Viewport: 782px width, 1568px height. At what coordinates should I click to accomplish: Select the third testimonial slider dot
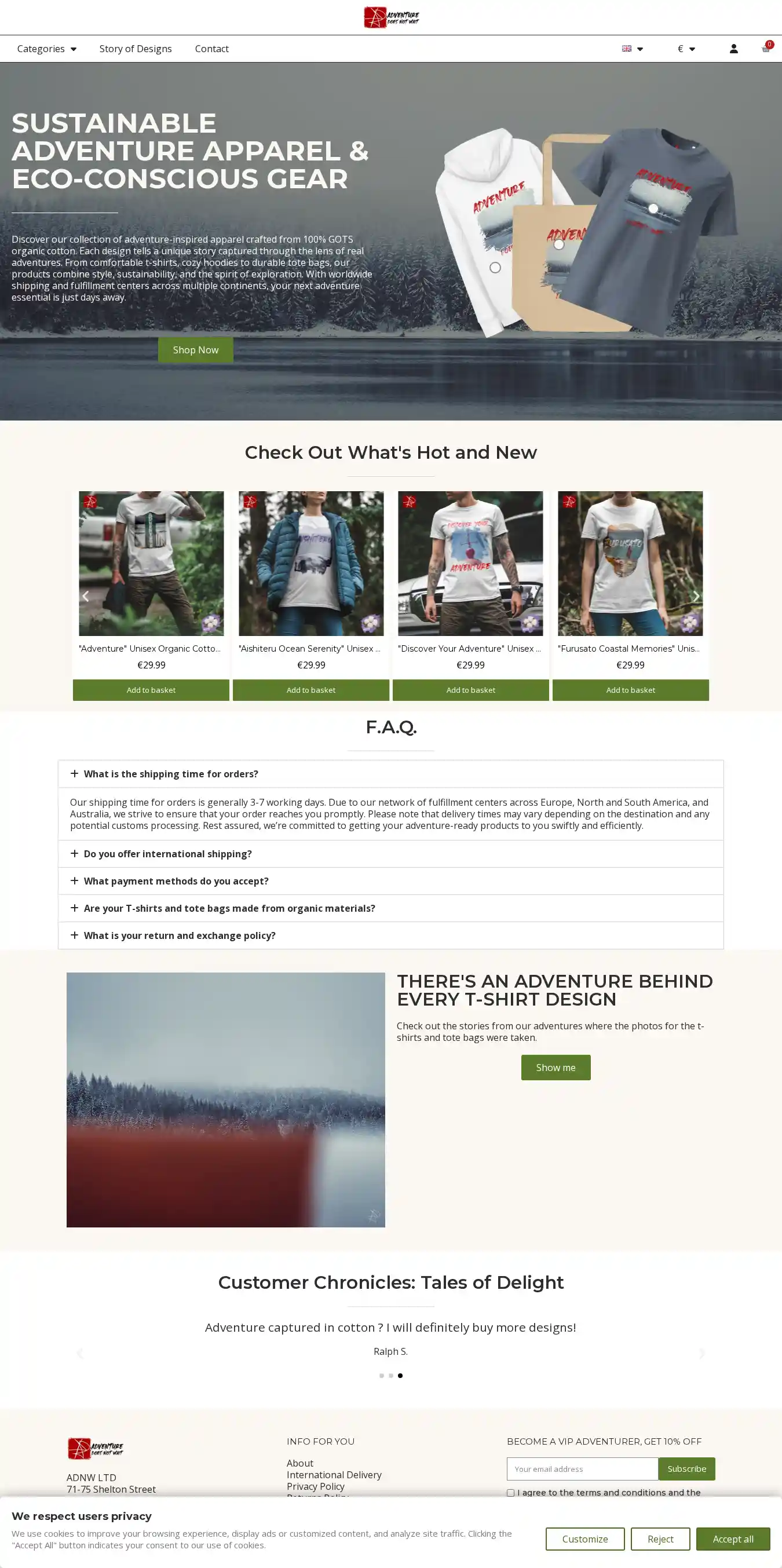(400, 1376)
